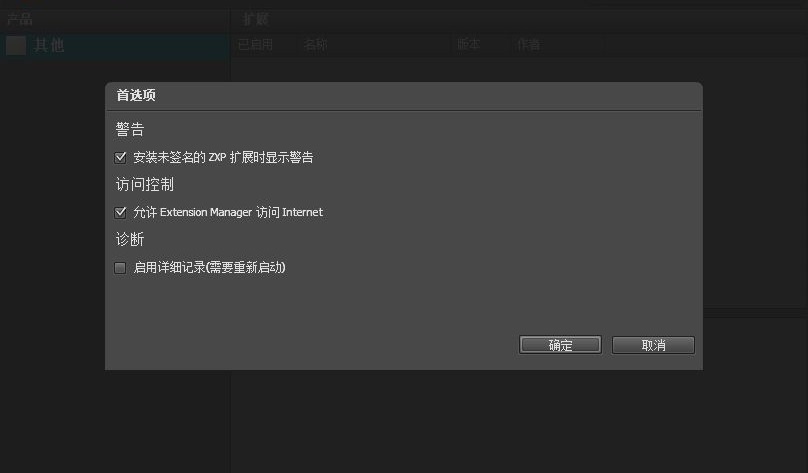Screen dimensions: 808x473
Task: Click the 启用详细记录(需要重新启动) label
Action: [x=209, y=267]
